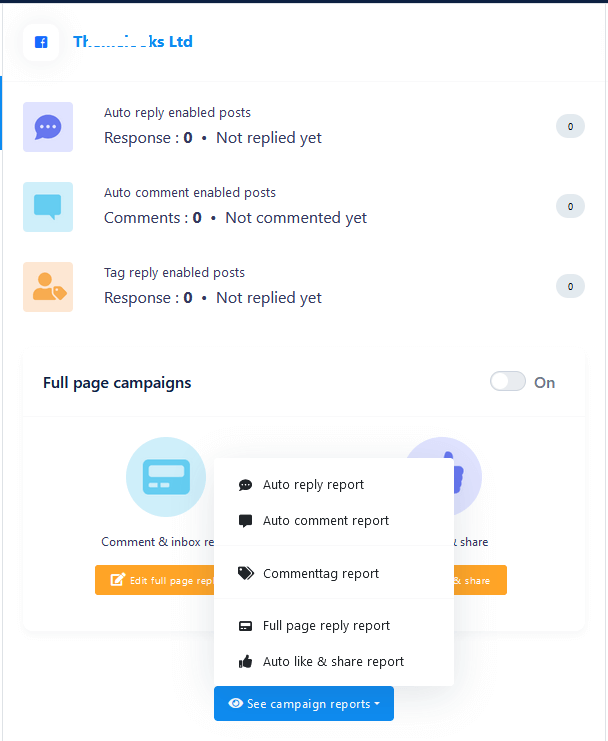Click the auto comment speech icon
The width and height of the screenshot is (608, 741).
pos(48,207)
